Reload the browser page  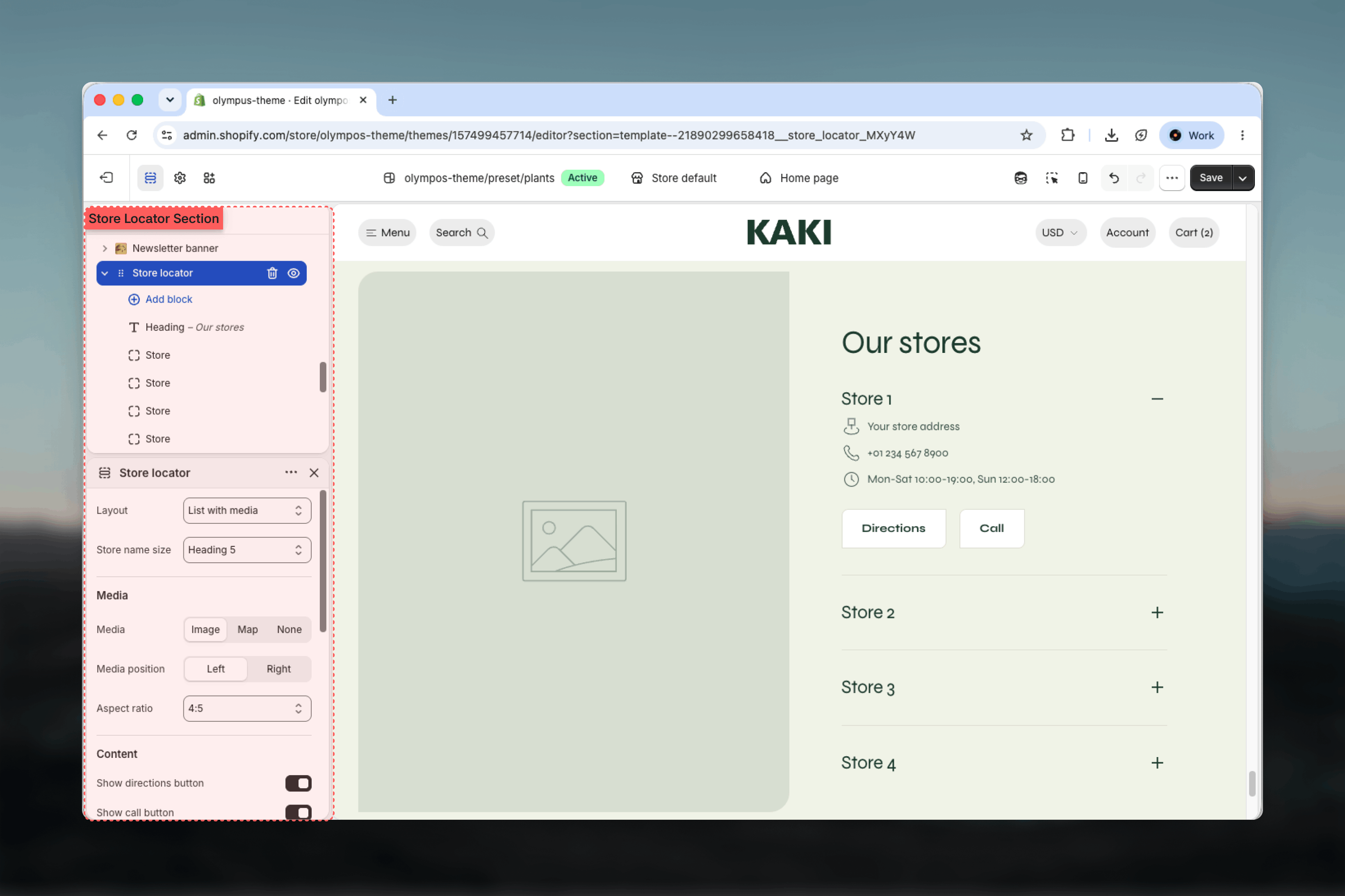(x=132, y=135)
